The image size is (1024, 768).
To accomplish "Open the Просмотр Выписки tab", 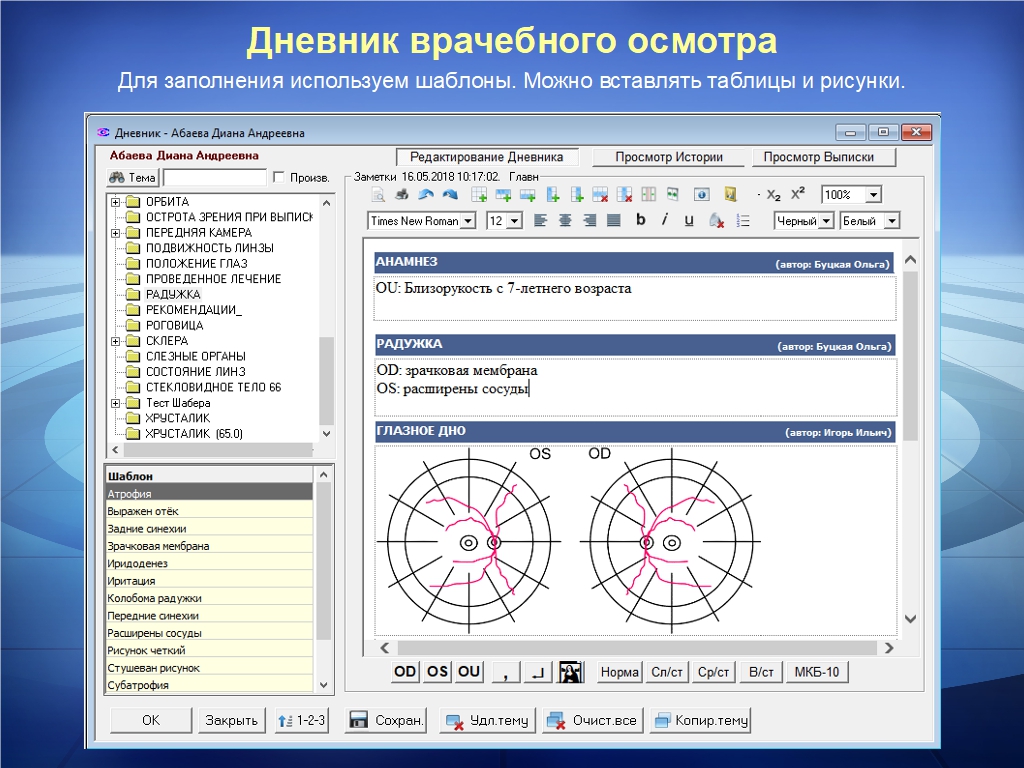I will [x=818, y=157].
